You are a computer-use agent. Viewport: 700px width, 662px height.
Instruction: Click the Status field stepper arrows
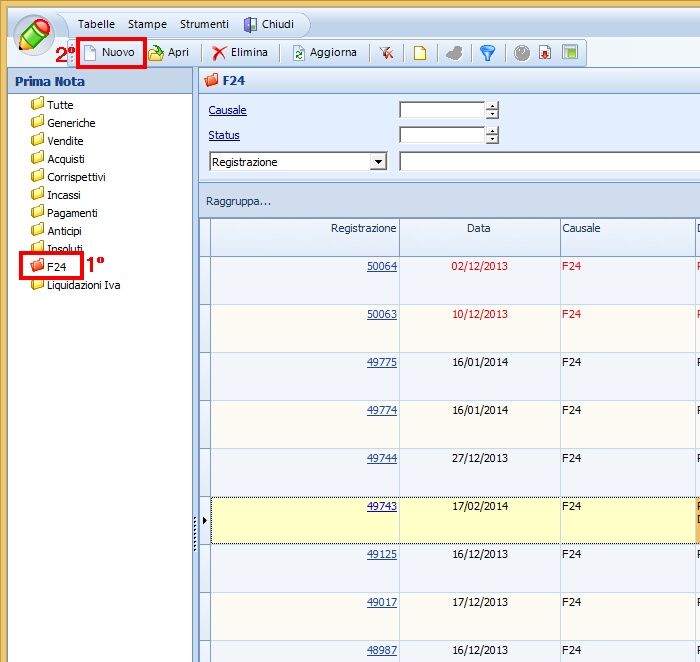pos(492,135)
